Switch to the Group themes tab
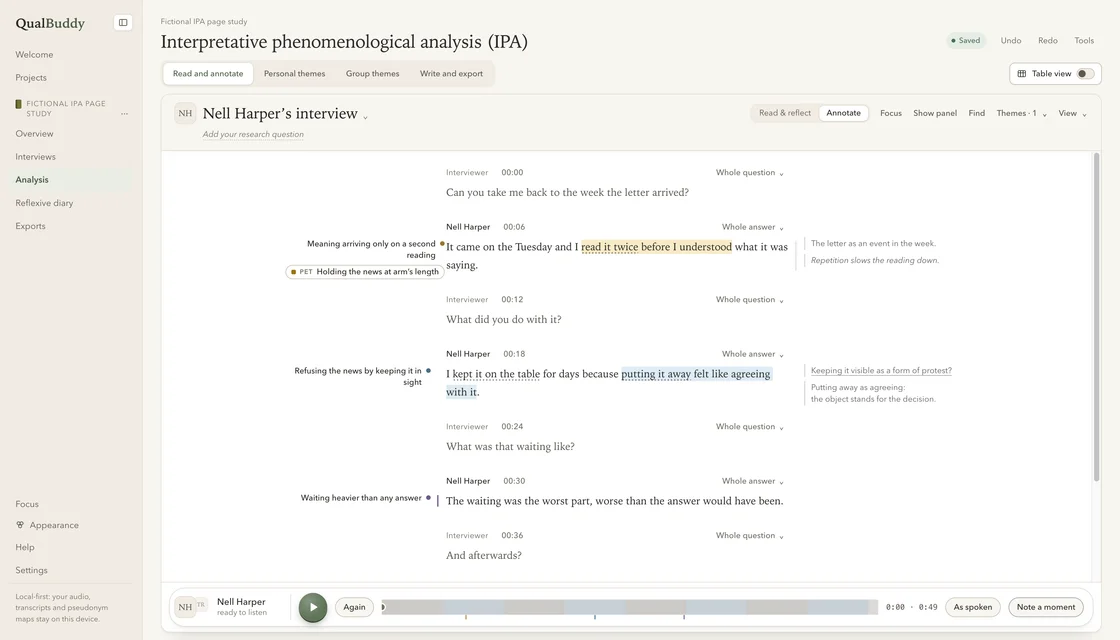This screenshot has width=1120, height=640. coord(372,74)
